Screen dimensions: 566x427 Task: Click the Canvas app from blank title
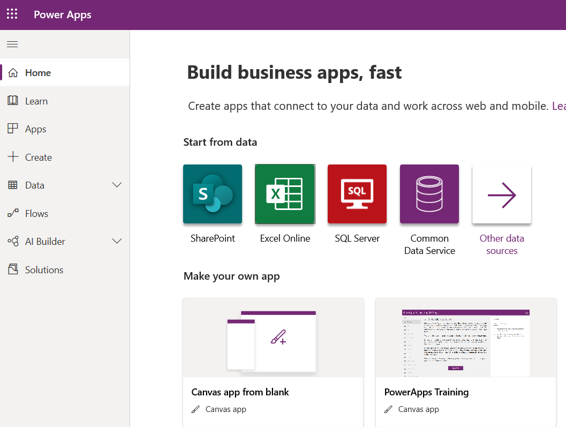tap(240, 392)
